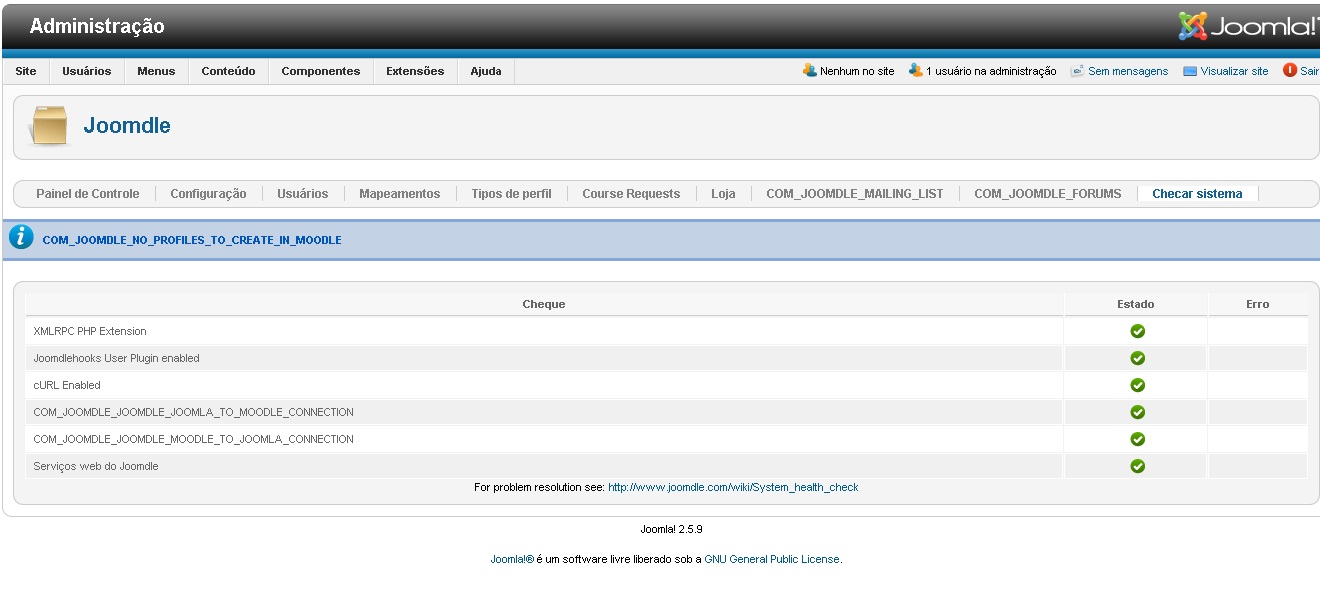Select the Course Requests tab
This screenshot has width=1320, height=616.
click(630, 194)
